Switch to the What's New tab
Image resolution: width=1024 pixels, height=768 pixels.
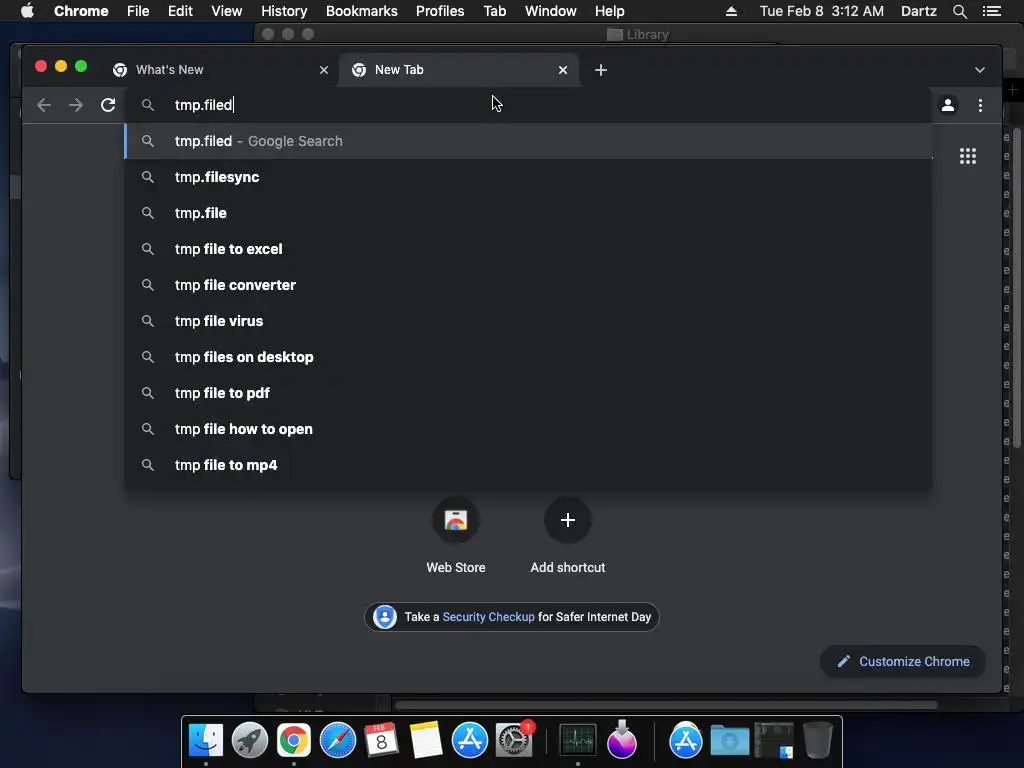point(219,70)
